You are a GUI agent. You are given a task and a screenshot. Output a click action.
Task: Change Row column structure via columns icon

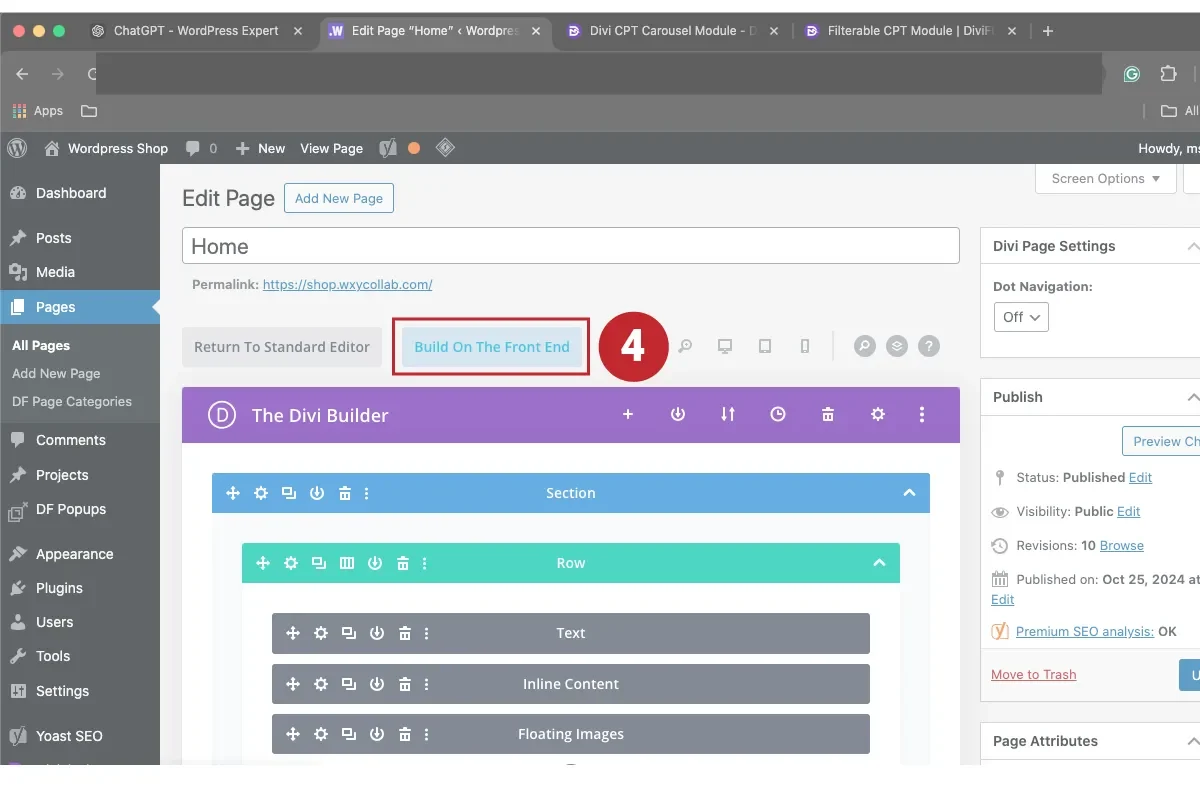347,562
